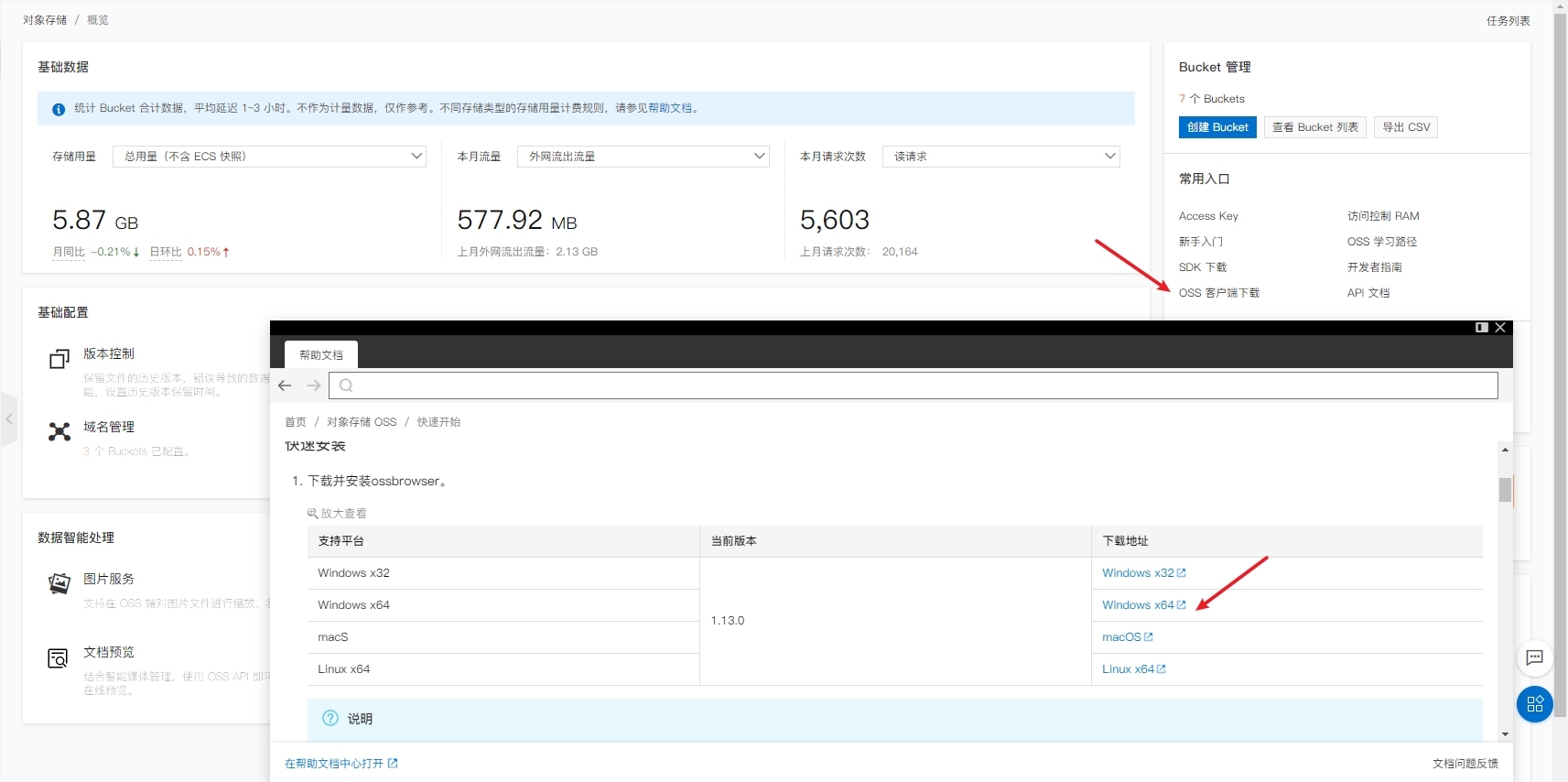Click the question mark icon beside 说明
Viewport: 1568px width, 782px height.
330,719
